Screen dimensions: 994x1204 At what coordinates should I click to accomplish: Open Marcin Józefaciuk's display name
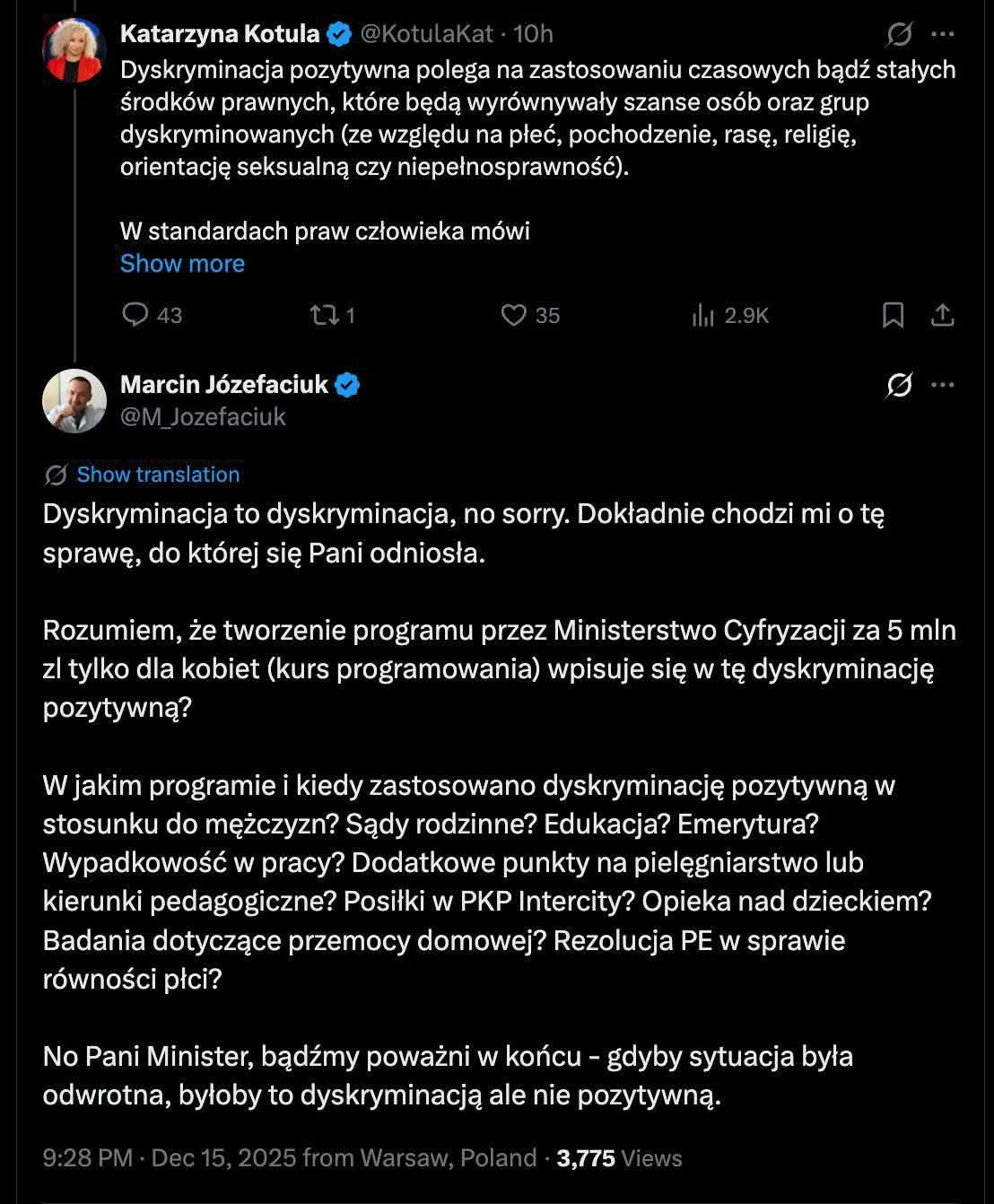click(x=224, y=385)
